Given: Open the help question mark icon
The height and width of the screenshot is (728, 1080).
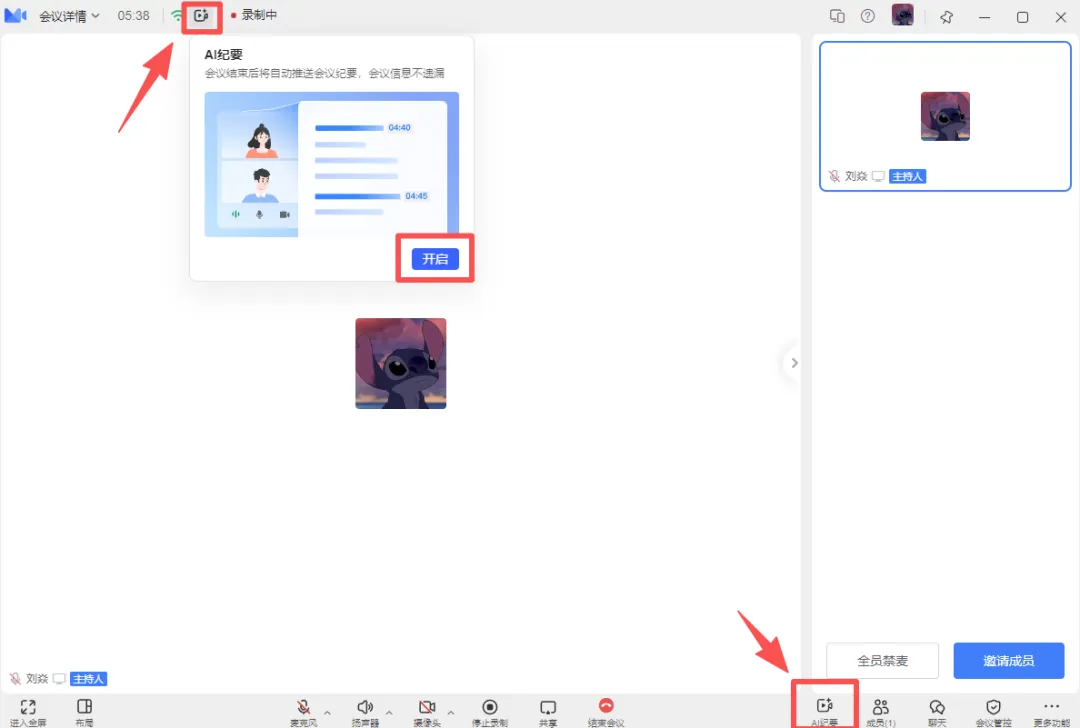Looking at the screenshot, I should click(x=868, y=16).
